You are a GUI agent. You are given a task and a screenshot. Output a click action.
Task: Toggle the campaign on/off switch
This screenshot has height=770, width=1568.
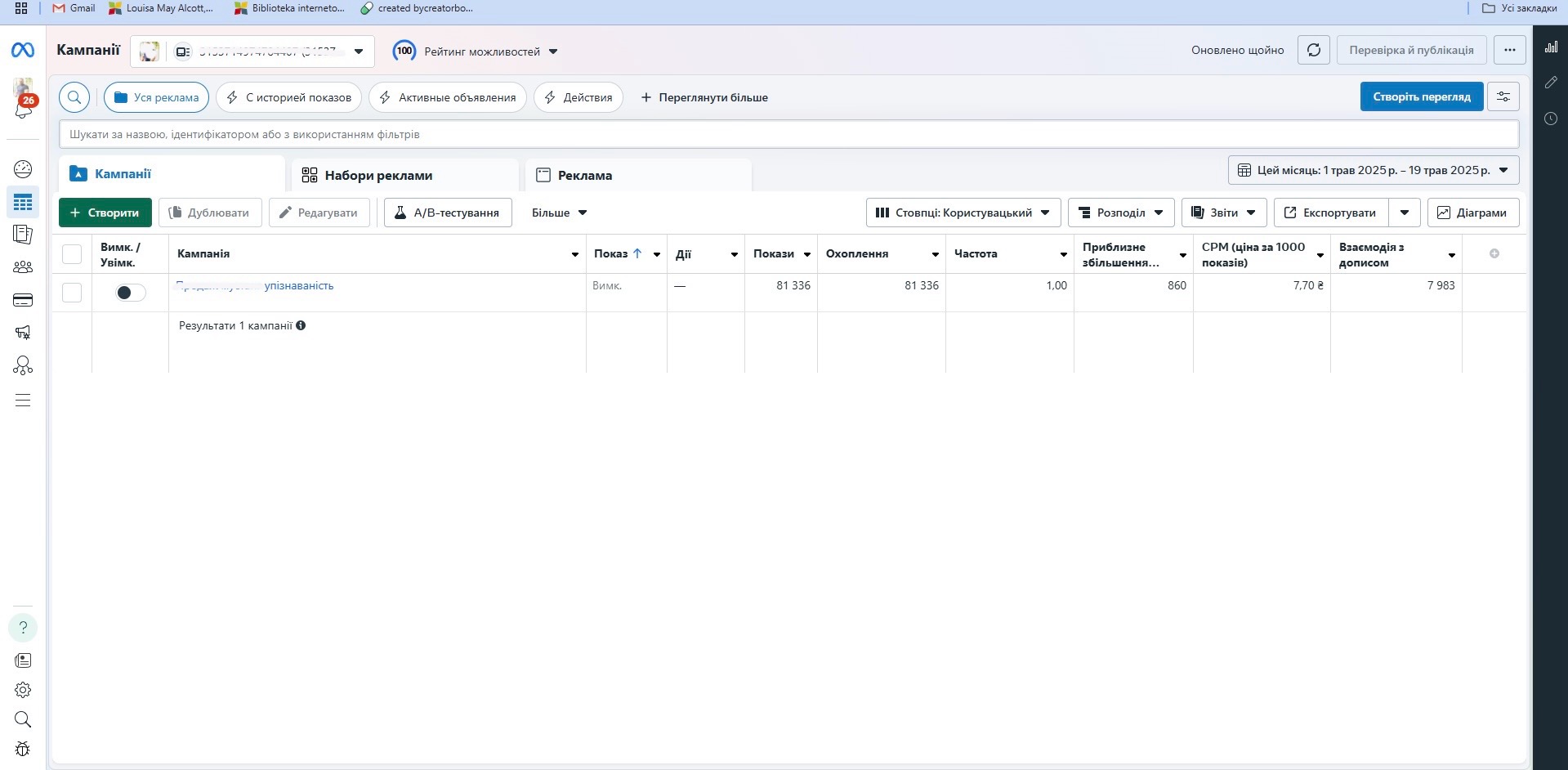click(x=131, y=293)
